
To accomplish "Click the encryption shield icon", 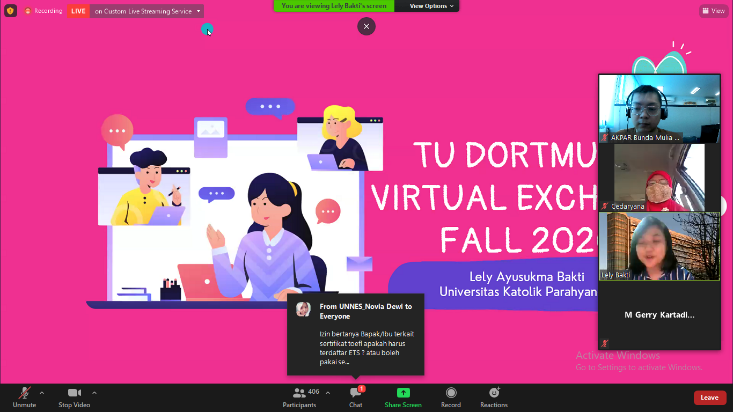I will point(10,11).
